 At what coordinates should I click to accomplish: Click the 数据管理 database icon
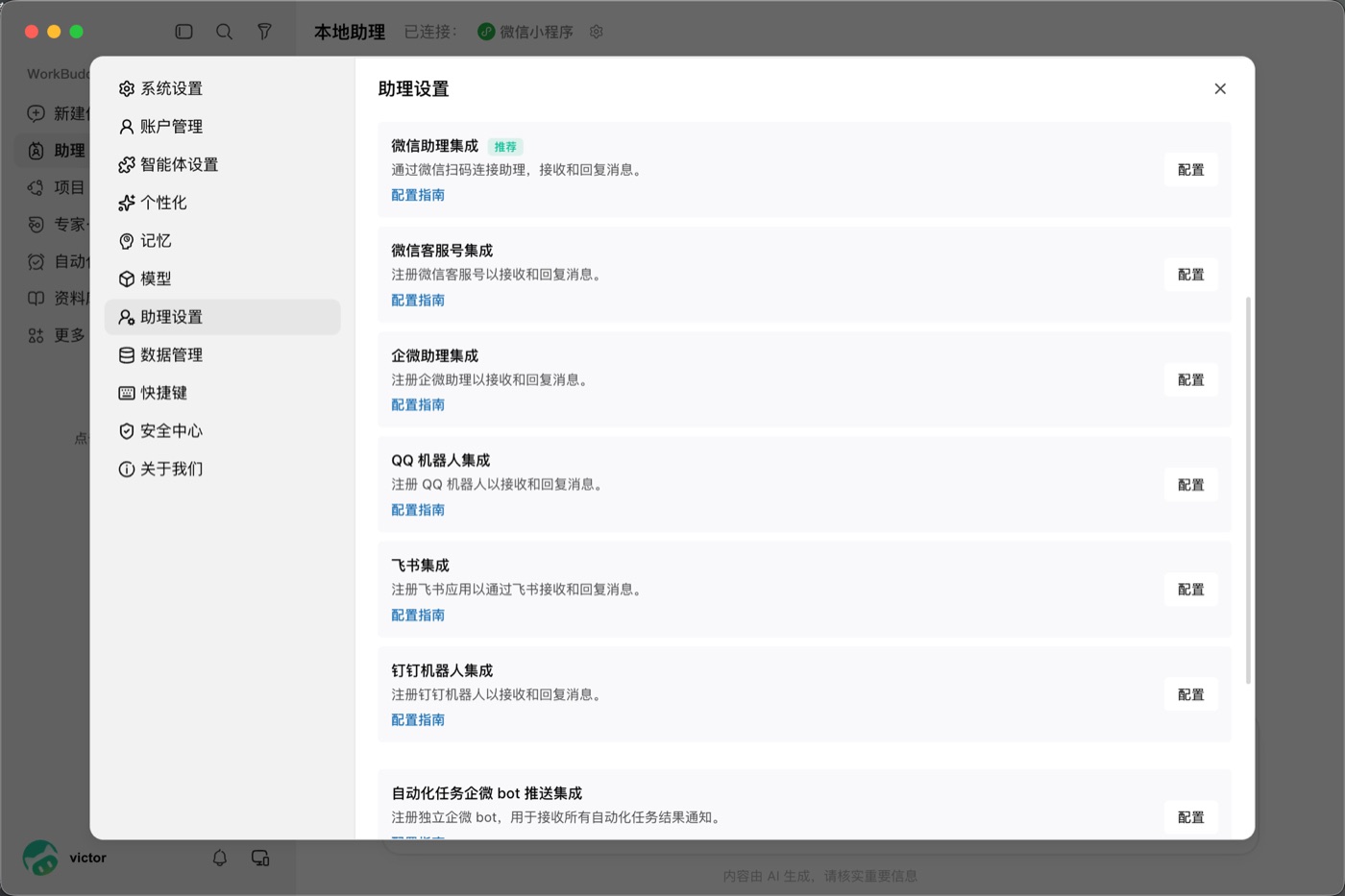126,355
